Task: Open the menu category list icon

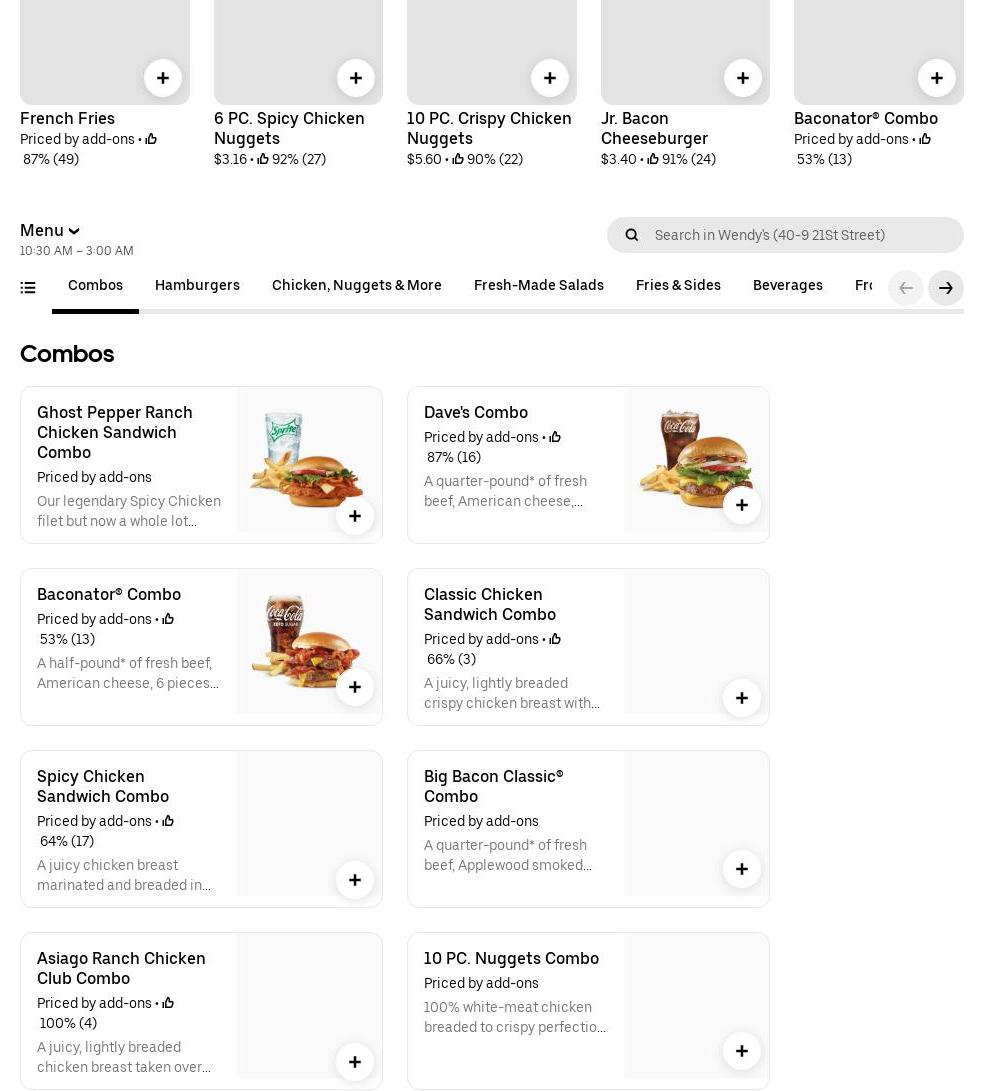Action: tap(28, 288)
